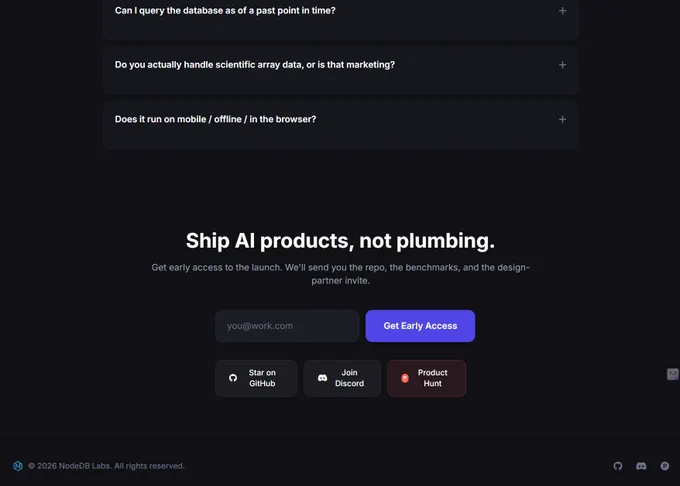Click the Get Early Access button

pos(420,326)
